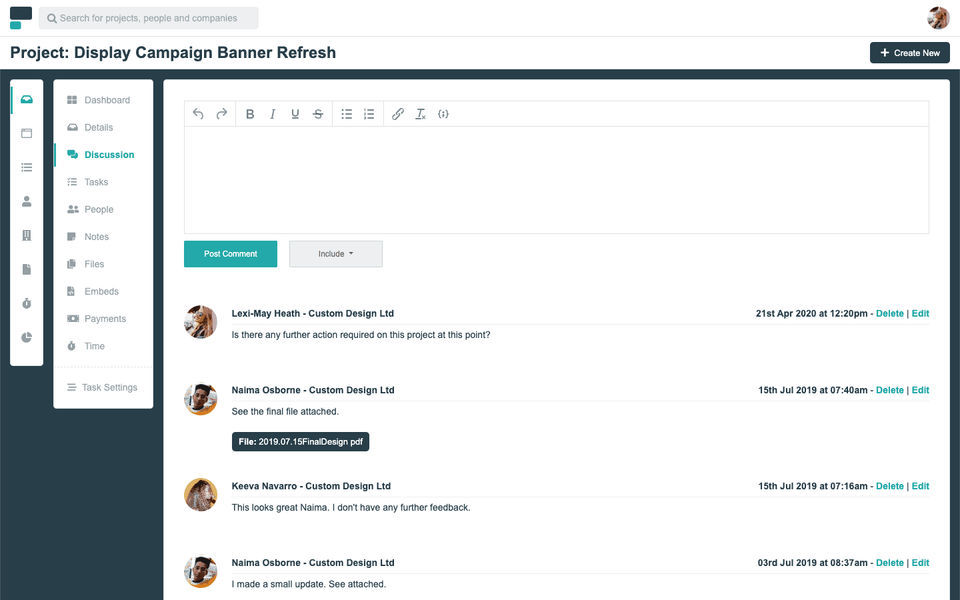Click Create New button
This screenshot has width=960, height=600.
pos(909,53)
